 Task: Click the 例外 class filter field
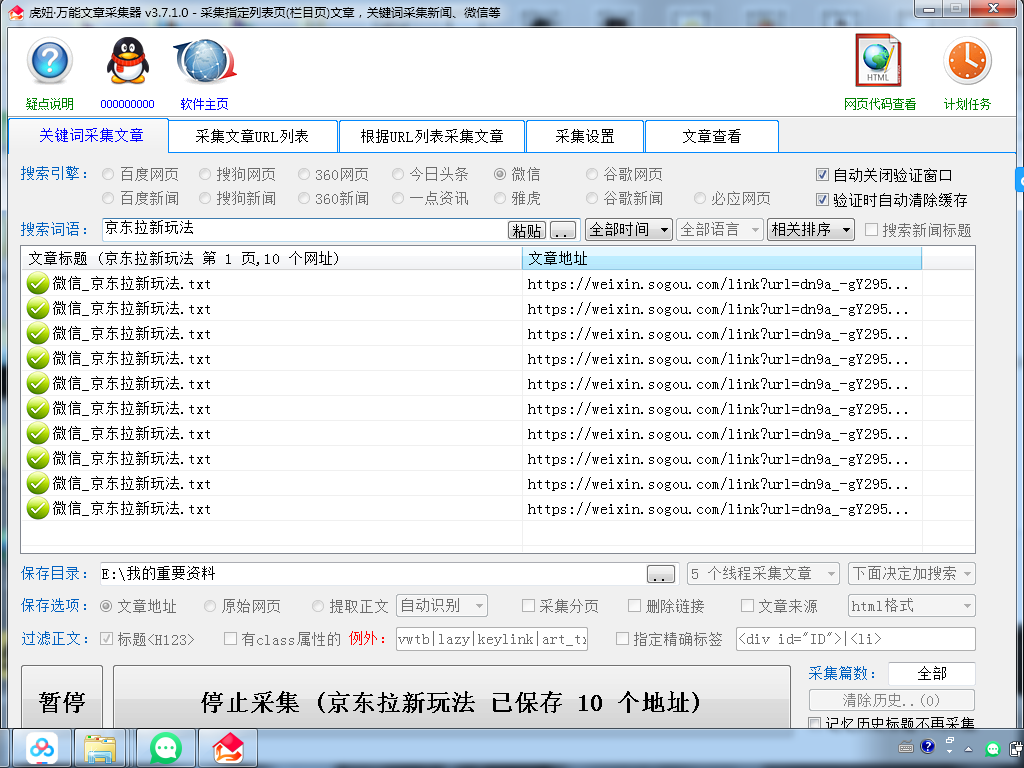492,639
